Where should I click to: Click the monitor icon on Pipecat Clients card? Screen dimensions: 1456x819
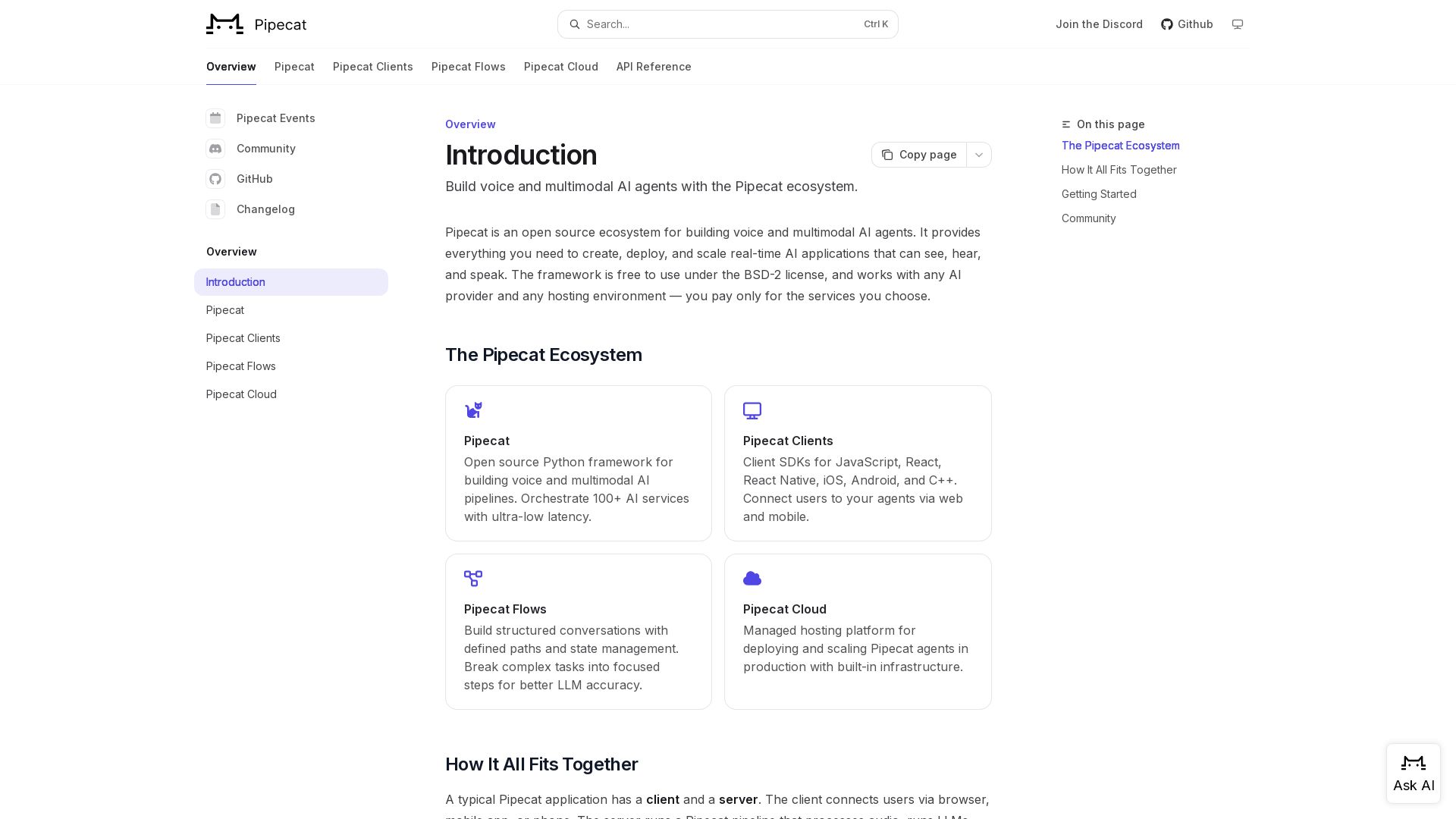point(752,410)
